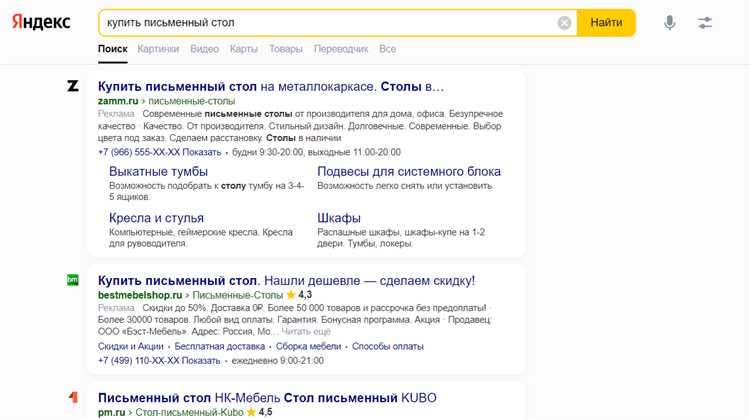Switch to the Карты tab
This screenshot has width=750, height=420.
[x=243, y=49]
